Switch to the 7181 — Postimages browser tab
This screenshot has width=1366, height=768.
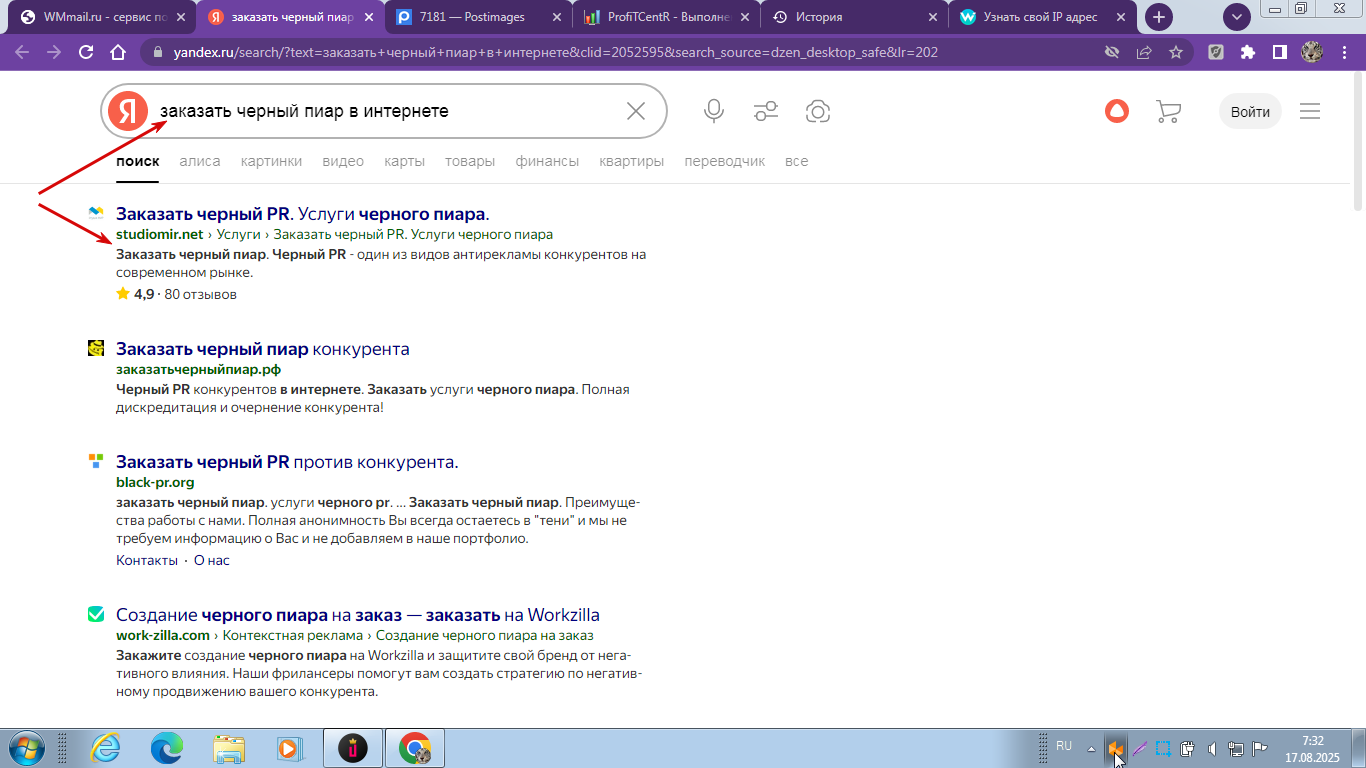click(x=479, y=17)
